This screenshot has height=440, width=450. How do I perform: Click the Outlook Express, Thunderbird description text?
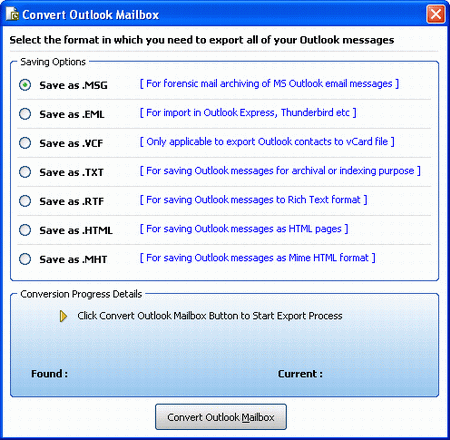click(x=248, y=113)
